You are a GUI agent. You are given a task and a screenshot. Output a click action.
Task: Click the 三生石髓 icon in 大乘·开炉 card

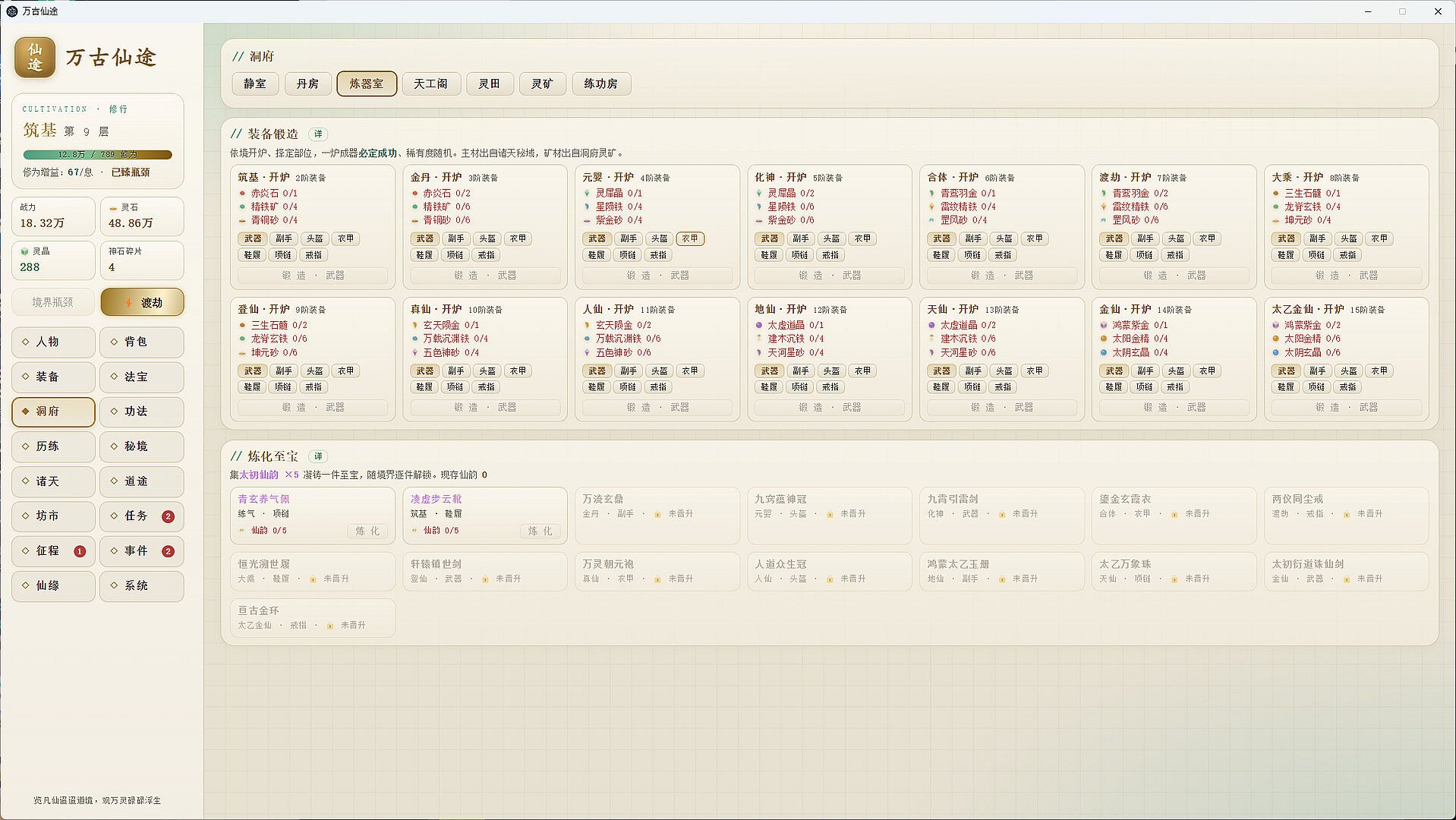pyautogui.click(x=1276, y=194)
